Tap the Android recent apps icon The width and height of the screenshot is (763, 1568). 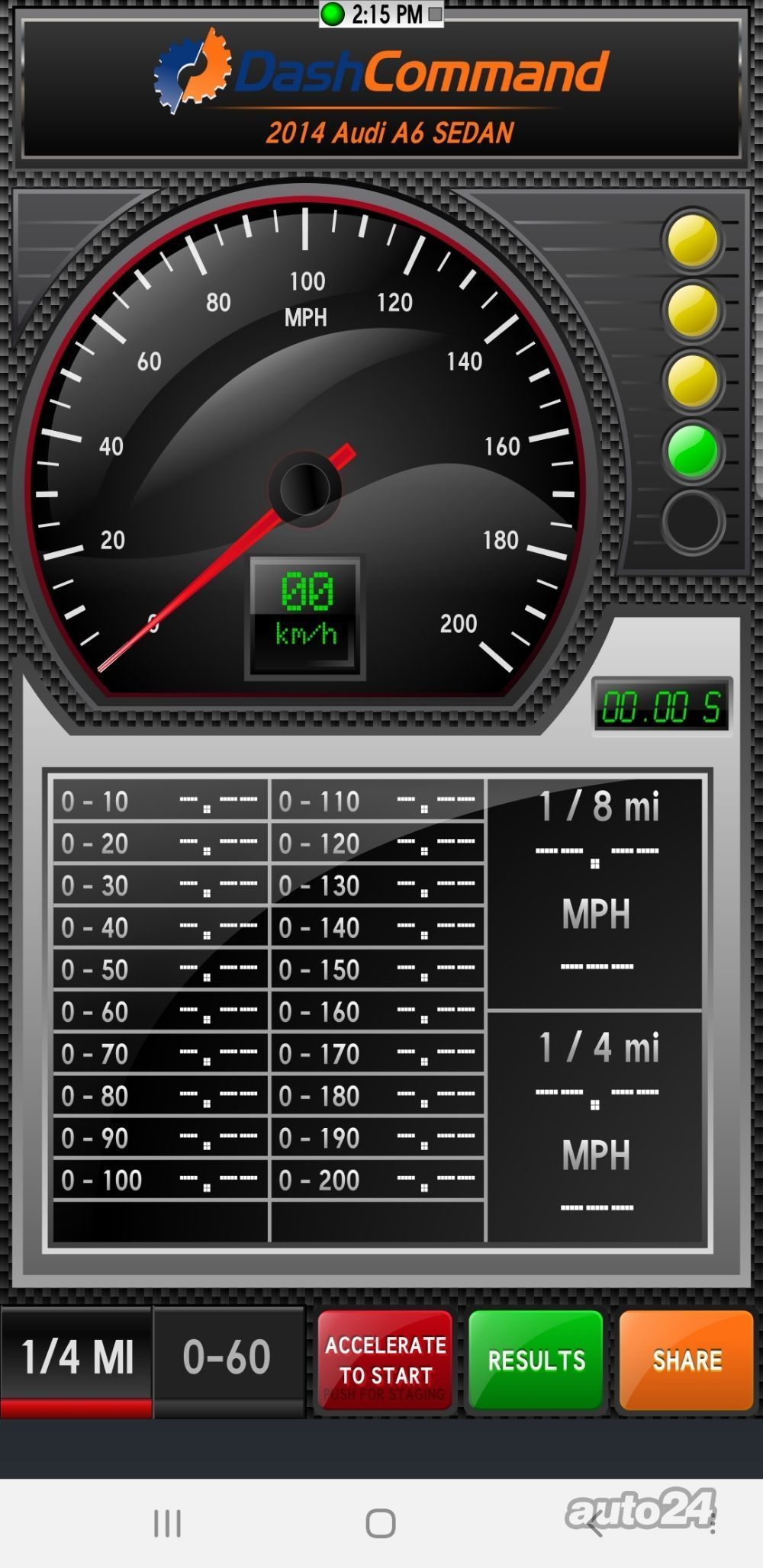[167, 1523]
